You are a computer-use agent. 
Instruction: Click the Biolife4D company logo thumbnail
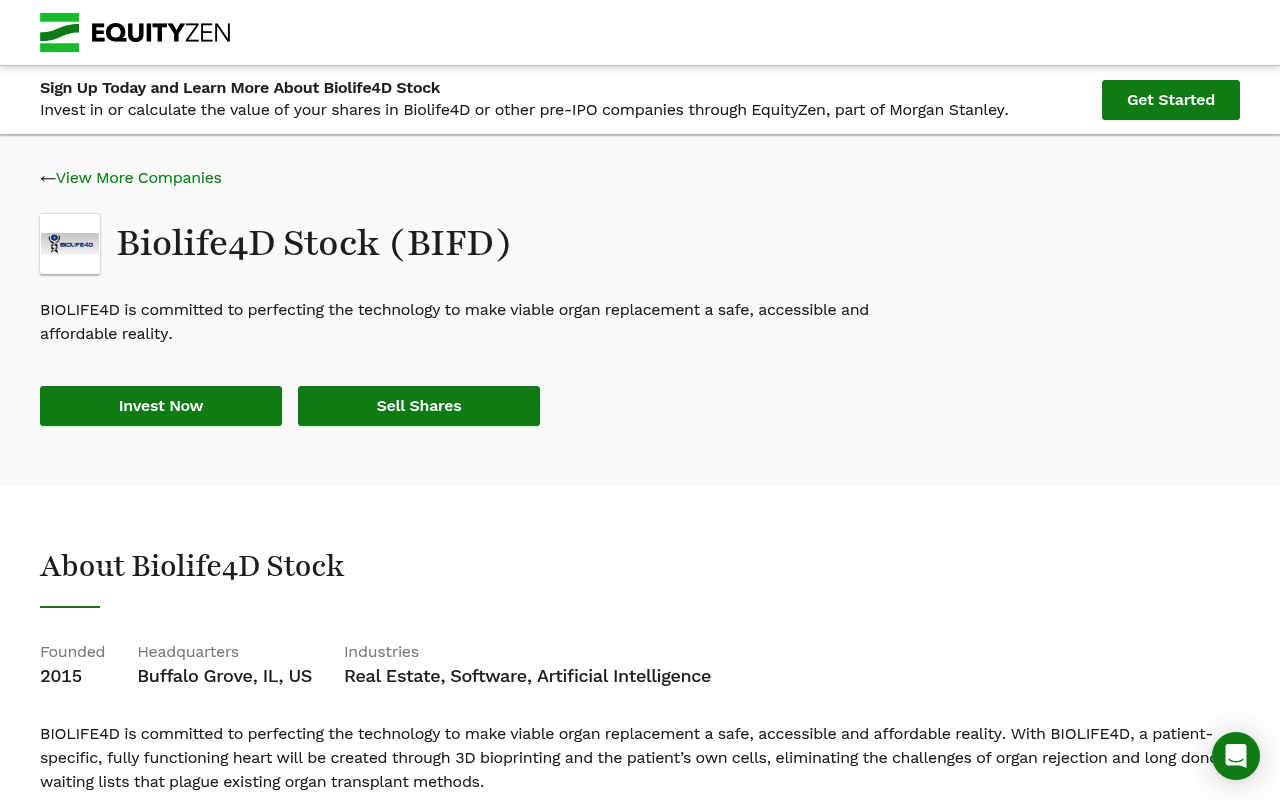click(x=70, y=244)
